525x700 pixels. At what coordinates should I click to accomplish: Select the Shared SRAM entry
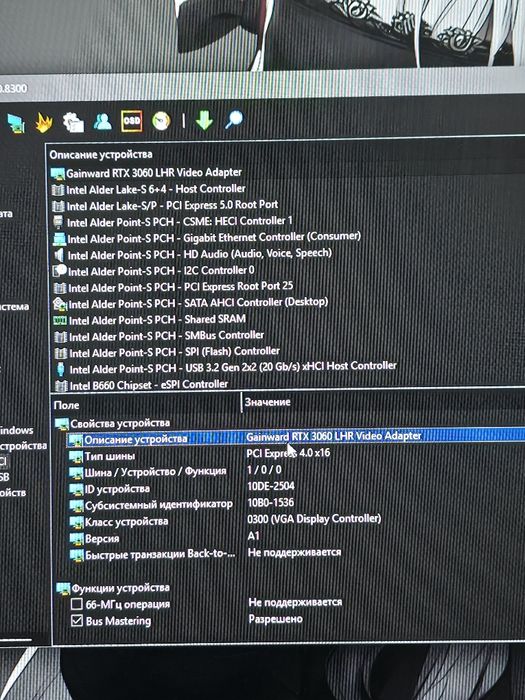click(157, 320)
